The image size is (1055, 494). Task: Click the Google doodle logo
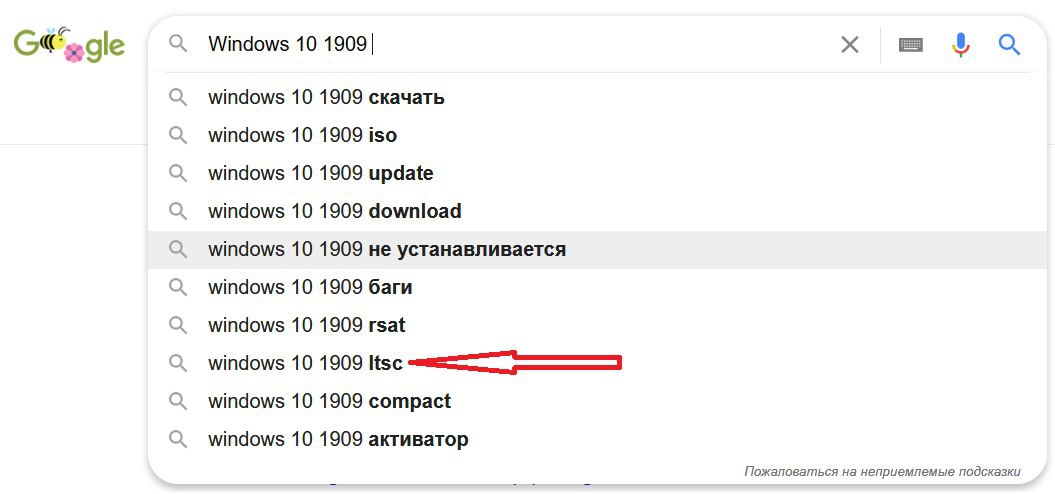pyautogui.click(x=69, y=44)
